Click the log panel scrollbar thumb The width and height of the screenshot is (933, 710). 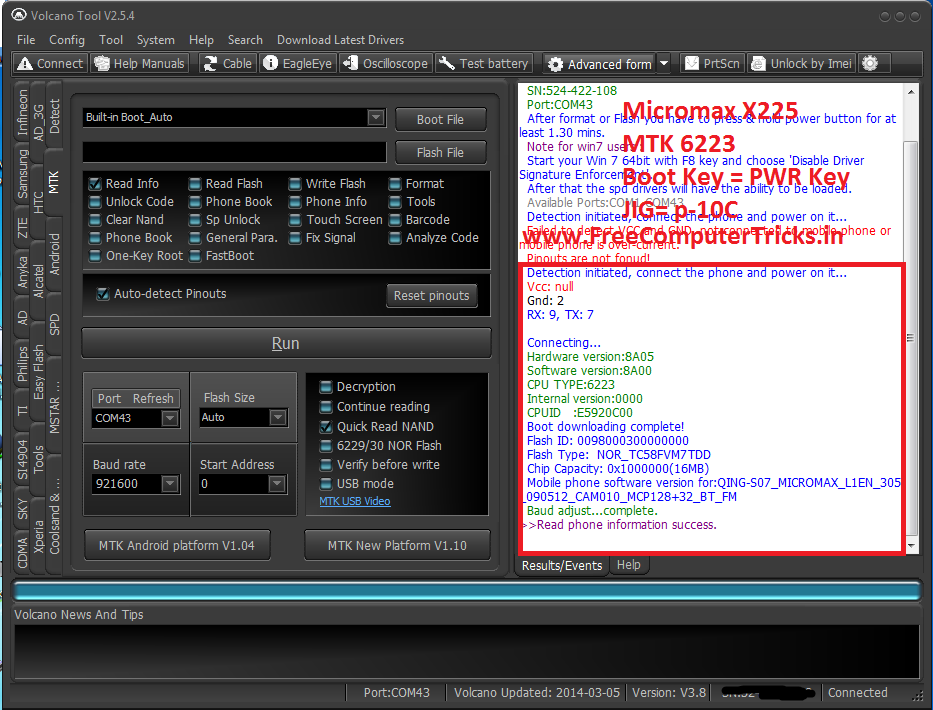[910, 337]
